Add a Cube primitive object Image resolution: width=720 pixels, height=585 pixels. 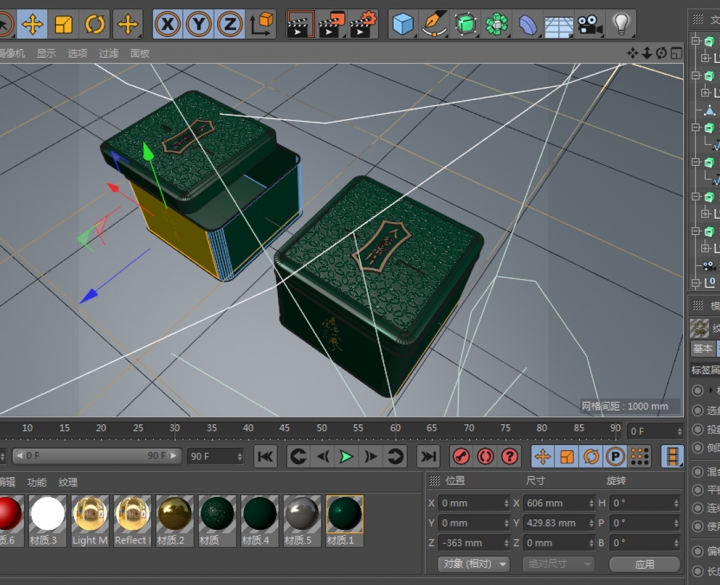tap(403, 23)
